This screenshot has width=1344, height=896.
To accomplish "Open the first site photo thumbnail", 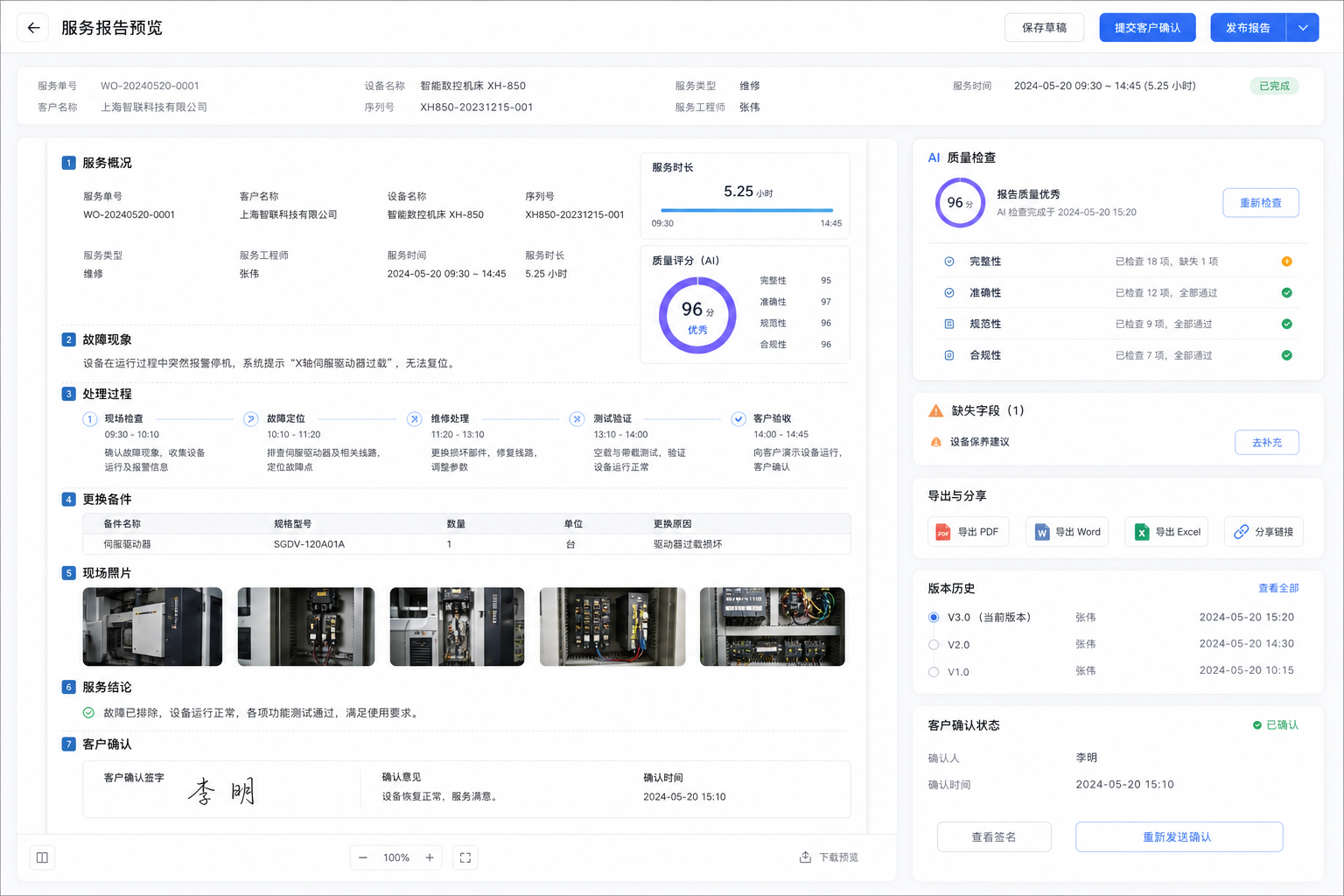I will 152,626.
